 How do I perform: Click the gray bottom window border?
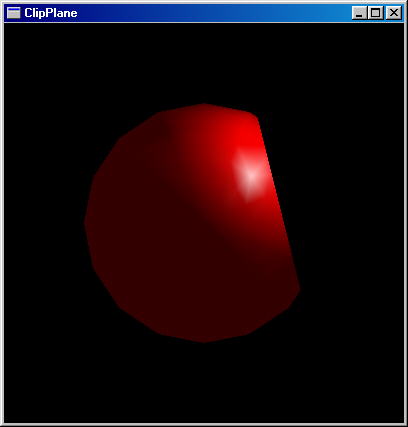(204, 424)
